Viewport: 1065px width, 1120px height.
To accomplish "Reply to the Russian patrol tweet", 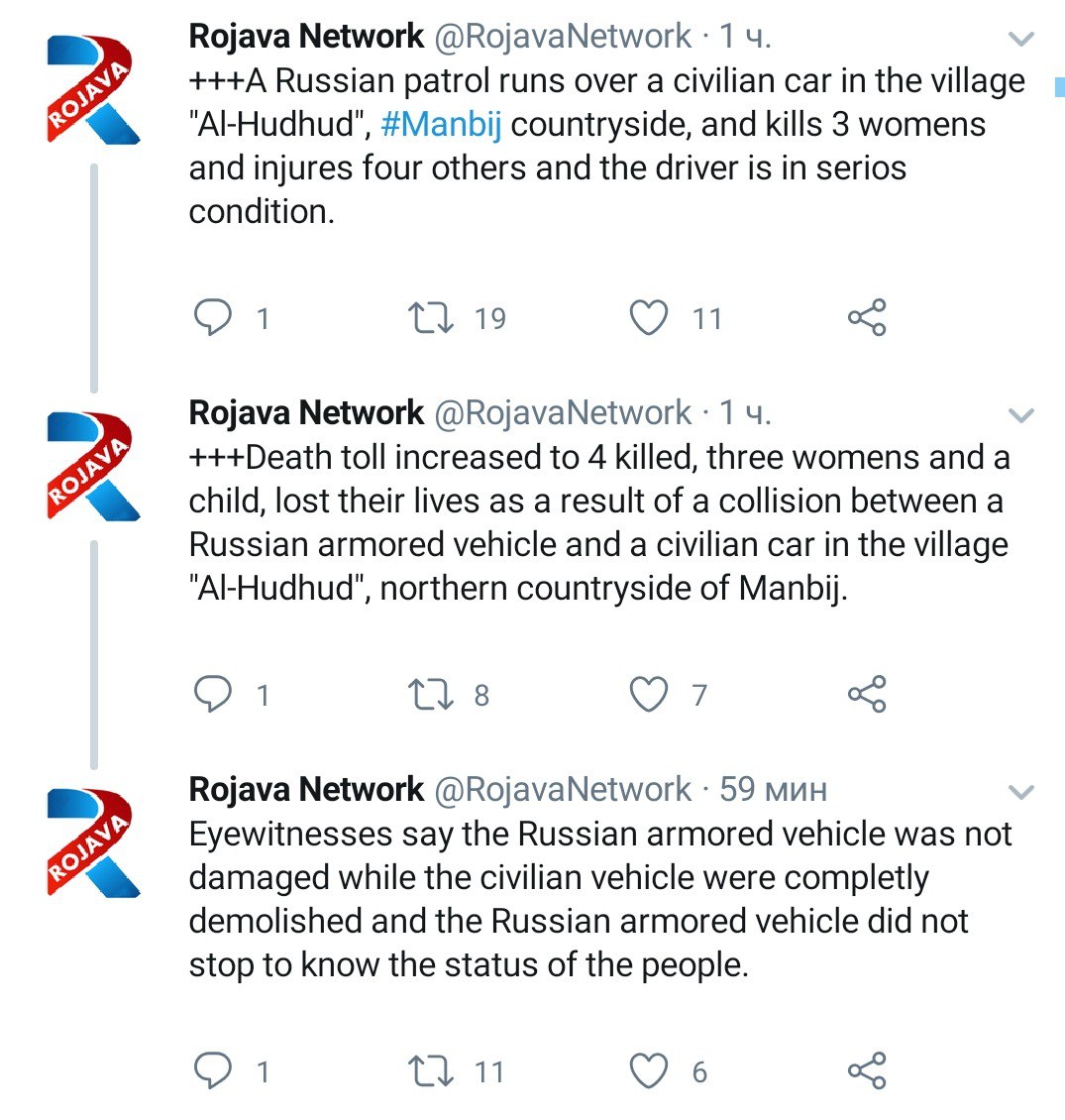I will point(213,317).
